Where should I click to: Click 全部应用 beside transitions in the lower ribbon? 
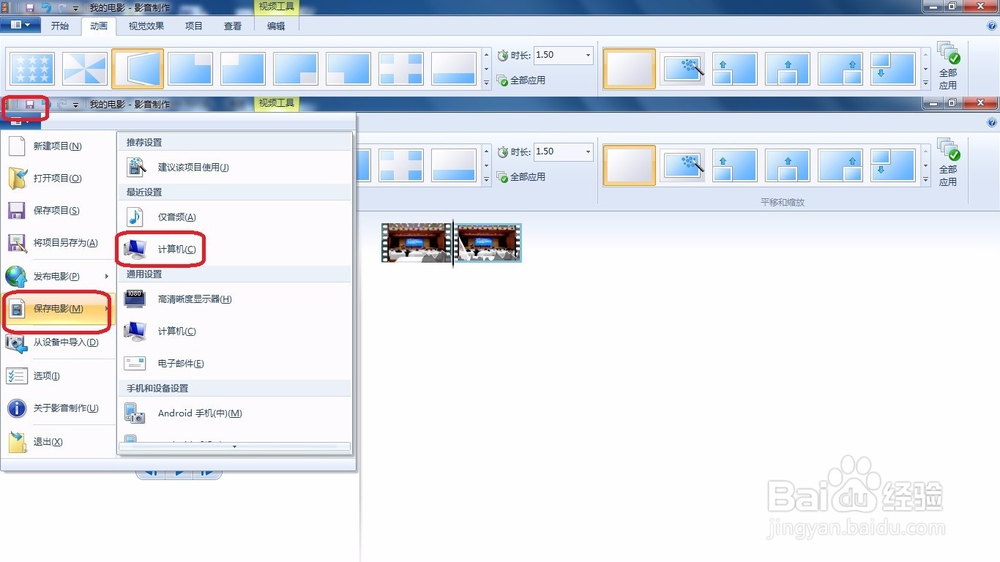pyautogui.click(x=522, y=177)
